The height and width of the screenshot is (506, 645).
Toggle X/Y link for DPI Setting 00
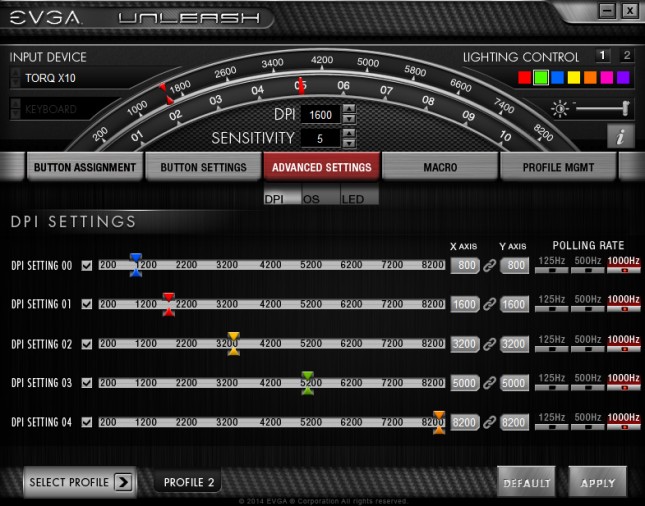[x=489, y=265]
